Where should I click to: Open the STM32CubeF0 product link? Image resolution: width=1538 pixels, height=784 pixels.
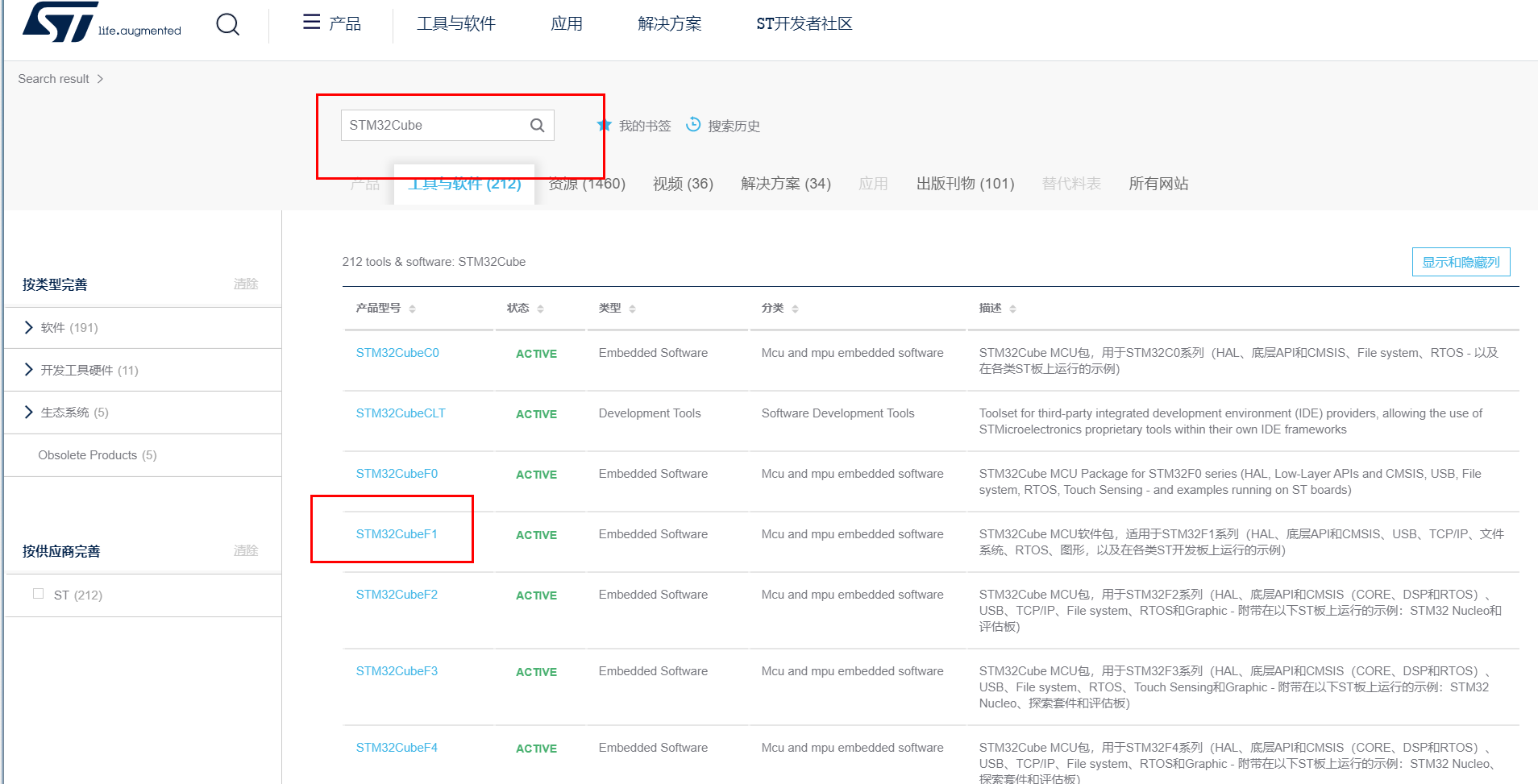click(x=397, y=474)
